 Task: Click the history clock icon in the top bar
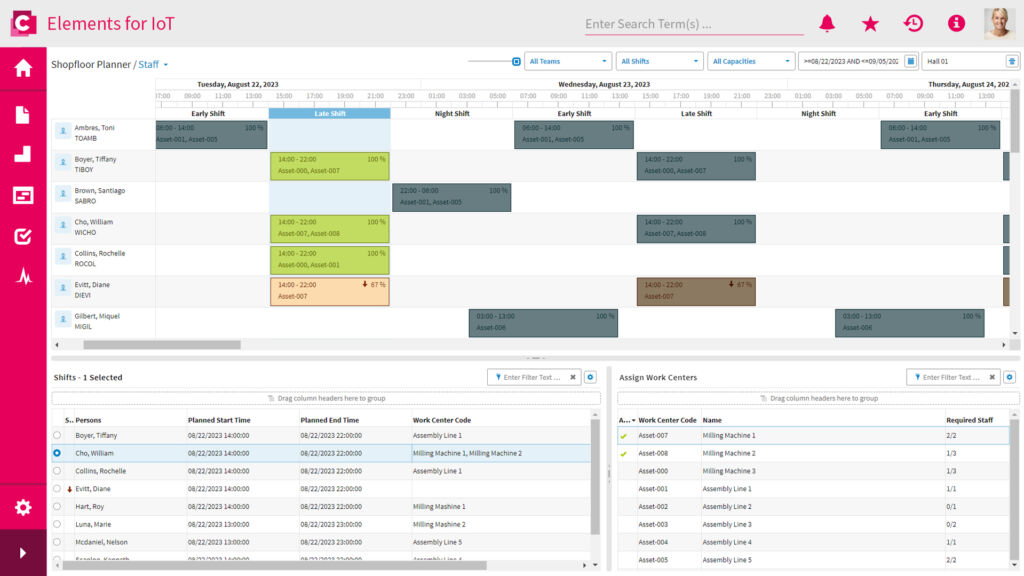913,22
